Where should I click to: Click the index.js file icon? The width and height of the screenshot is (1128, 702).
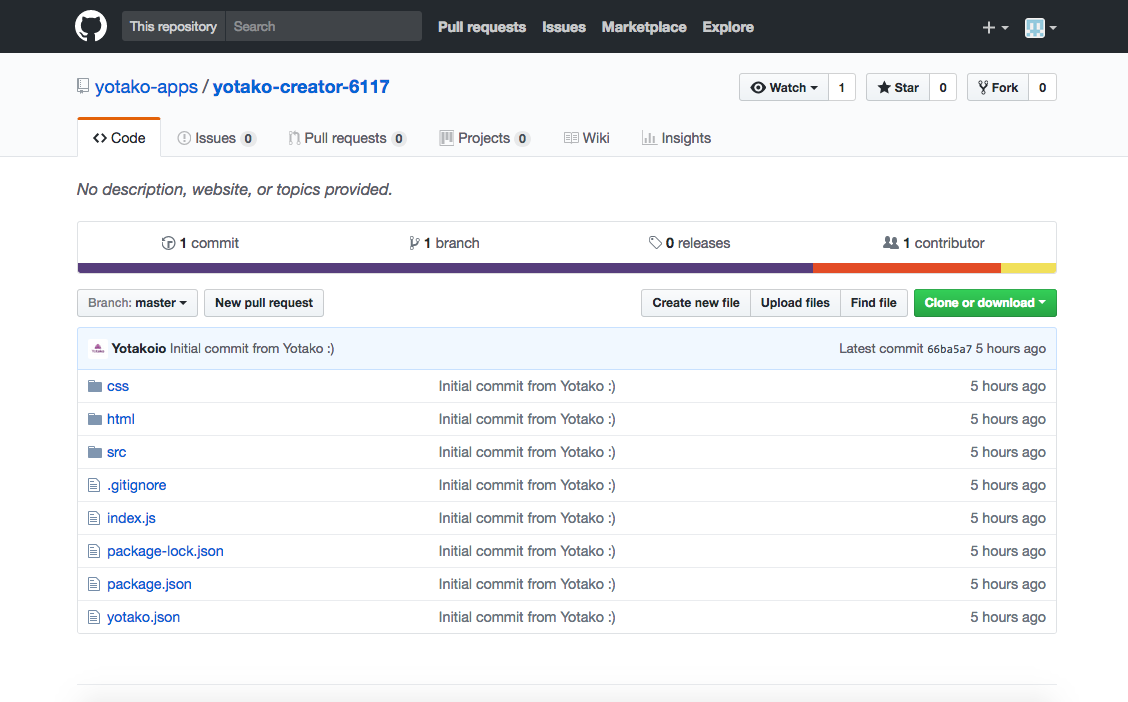[x=94, y=519]
